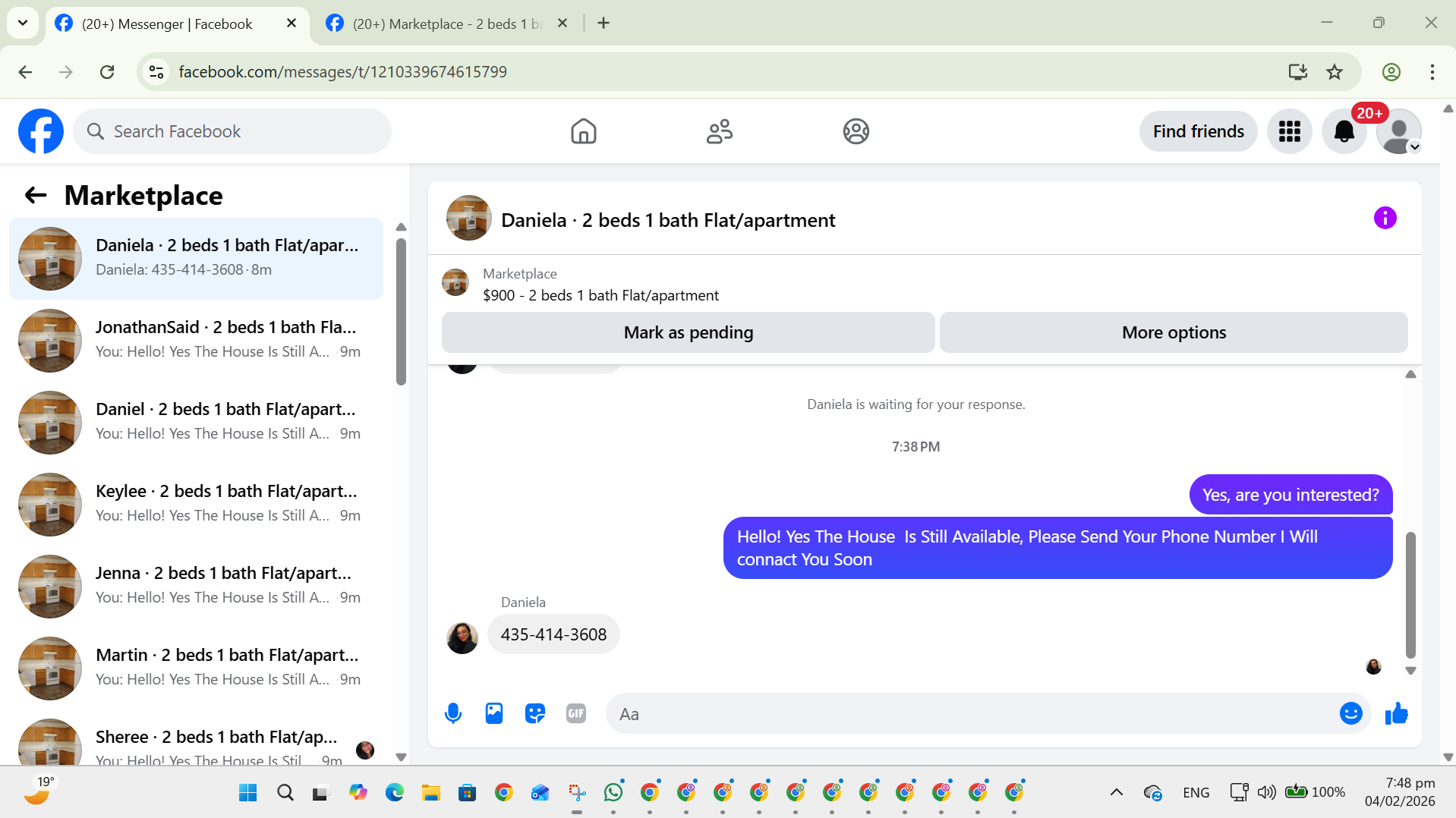The height and width of the screenshot is (818, 1456).
Task: Open the Facebook home logo
Action: [41, 131]
